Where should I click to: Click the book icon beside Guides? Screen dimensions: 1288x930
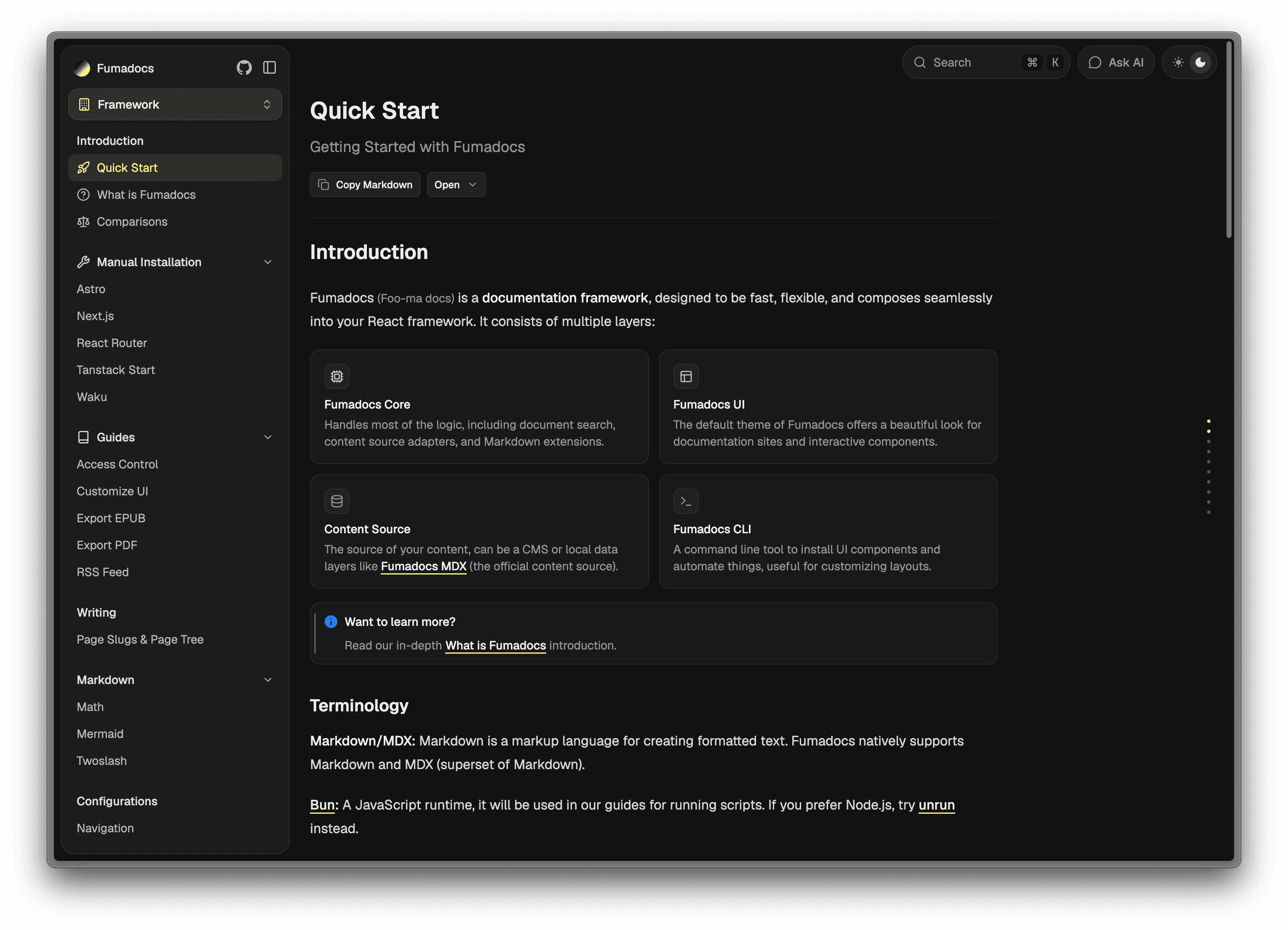[x=83, y=437]
